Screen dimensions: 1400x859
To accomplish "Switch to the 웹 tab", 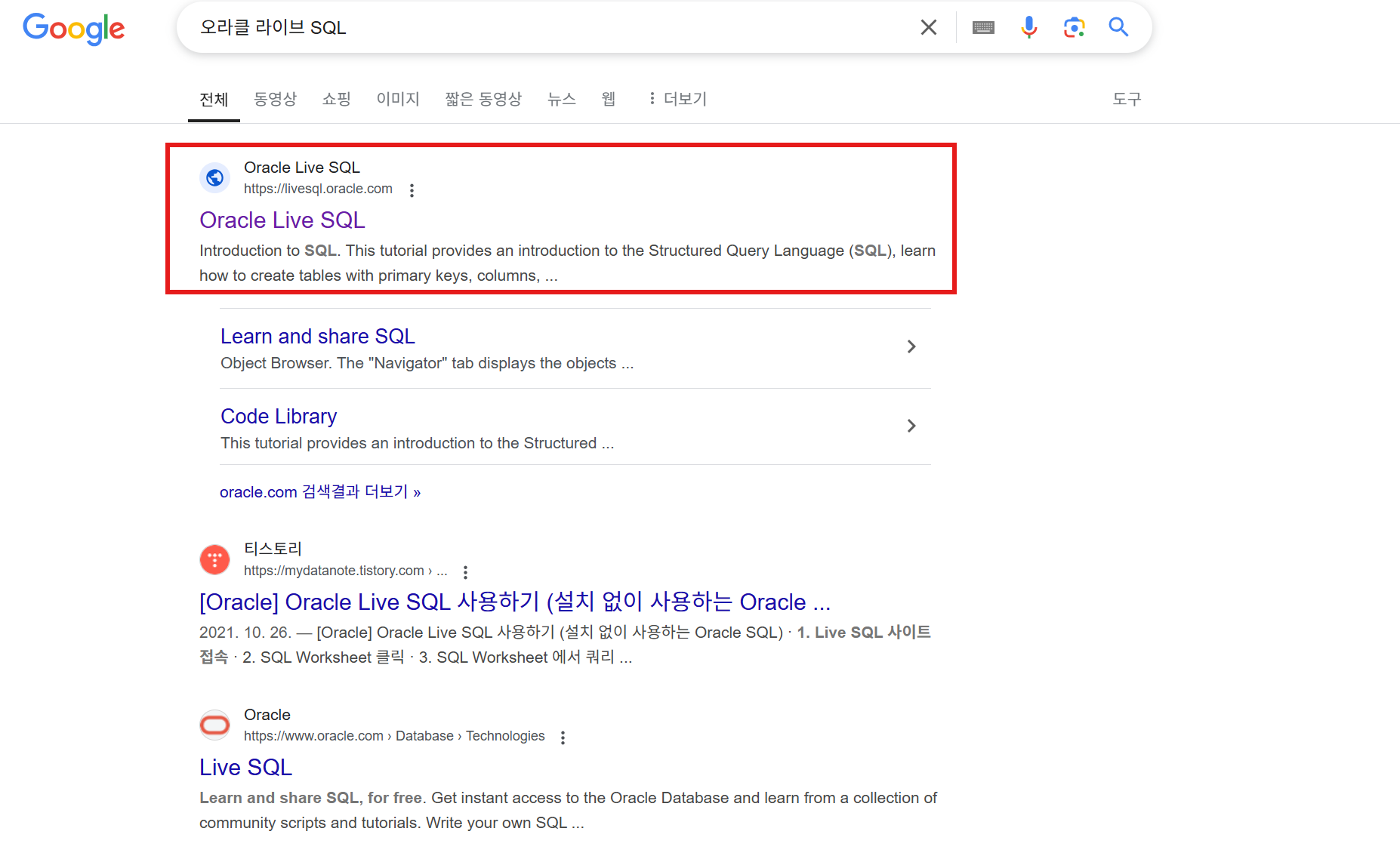I will 609,99.
